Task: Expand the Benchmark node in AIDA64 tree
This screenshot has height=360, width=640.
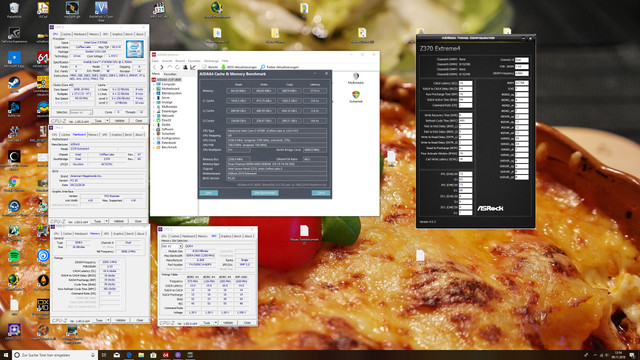Action: click(154, 147)
